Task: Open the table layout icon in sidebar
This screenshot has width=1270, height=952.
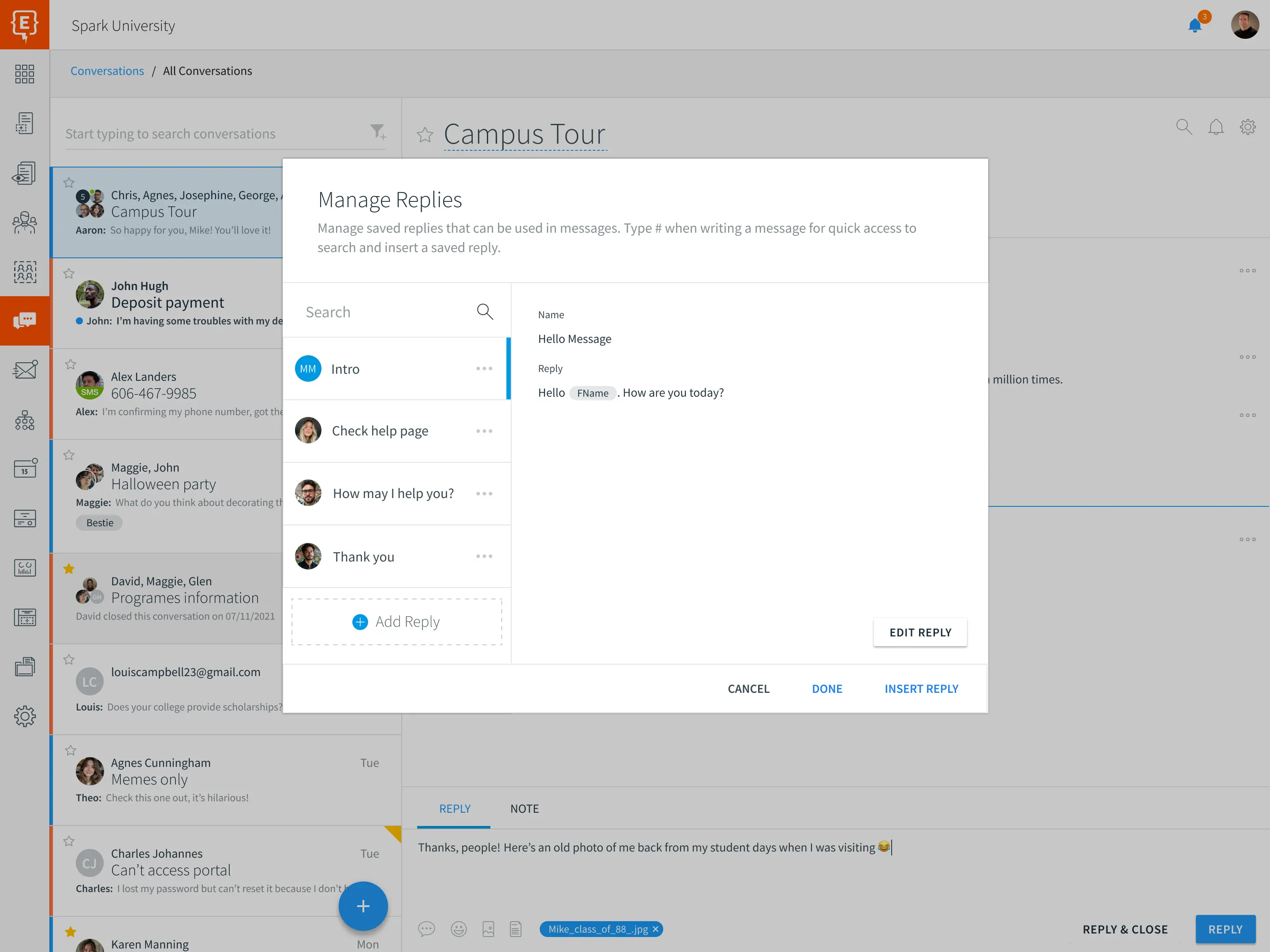Action: pyautogui.click(x=25, y=617)
